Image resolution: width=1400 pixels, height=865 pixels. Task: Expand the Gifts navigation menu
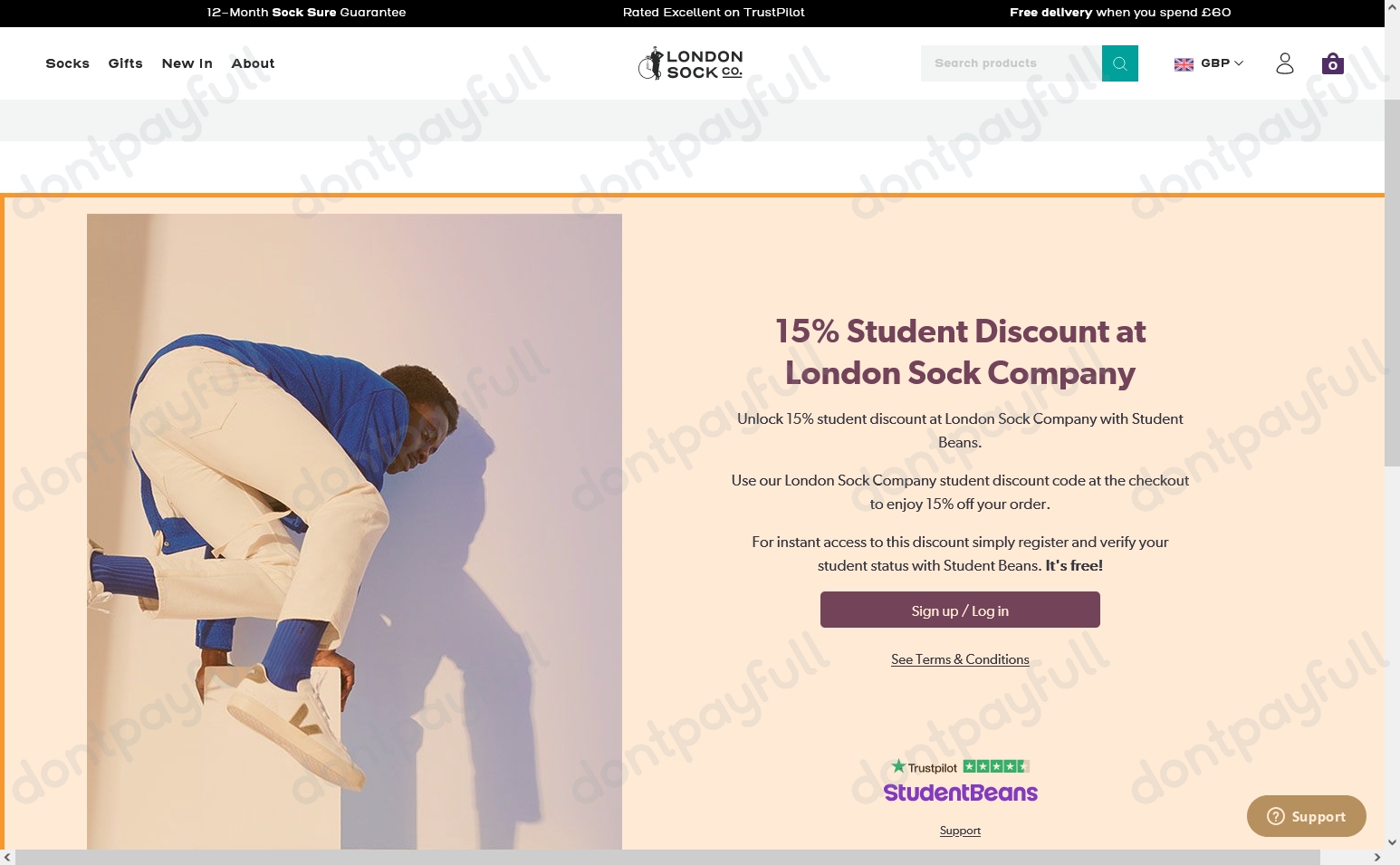click(125, 63)
